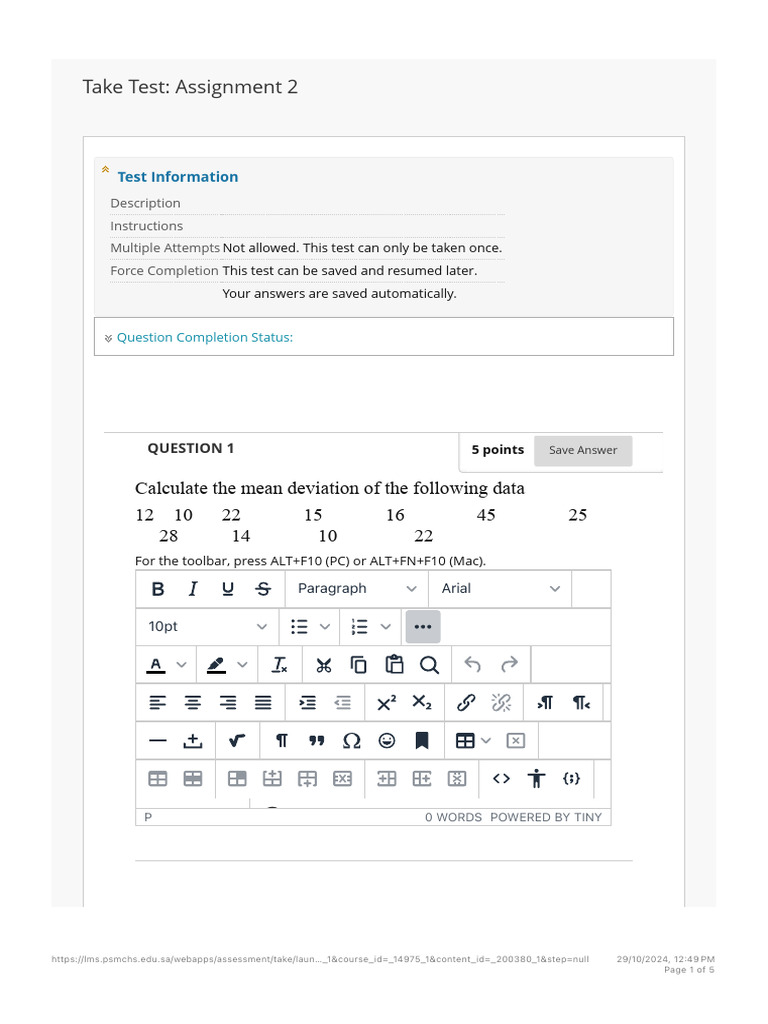Click the Save Answer button

(583, 451)
